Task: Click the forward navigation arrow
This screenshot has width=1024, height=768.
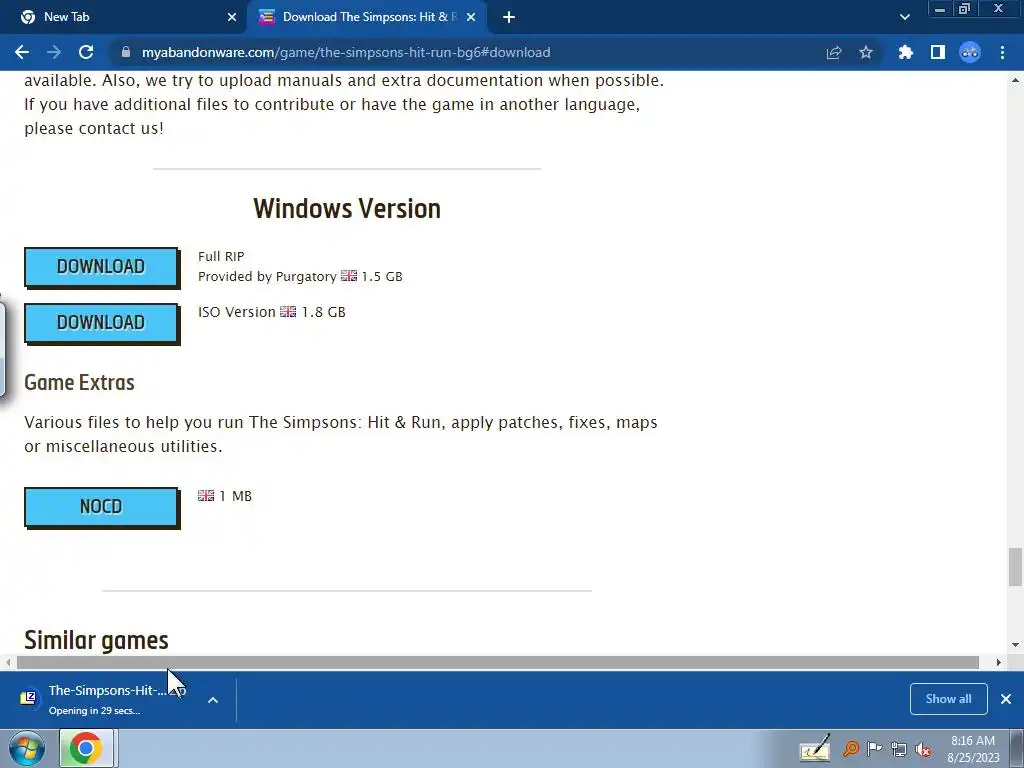Action: coord(54,52)
